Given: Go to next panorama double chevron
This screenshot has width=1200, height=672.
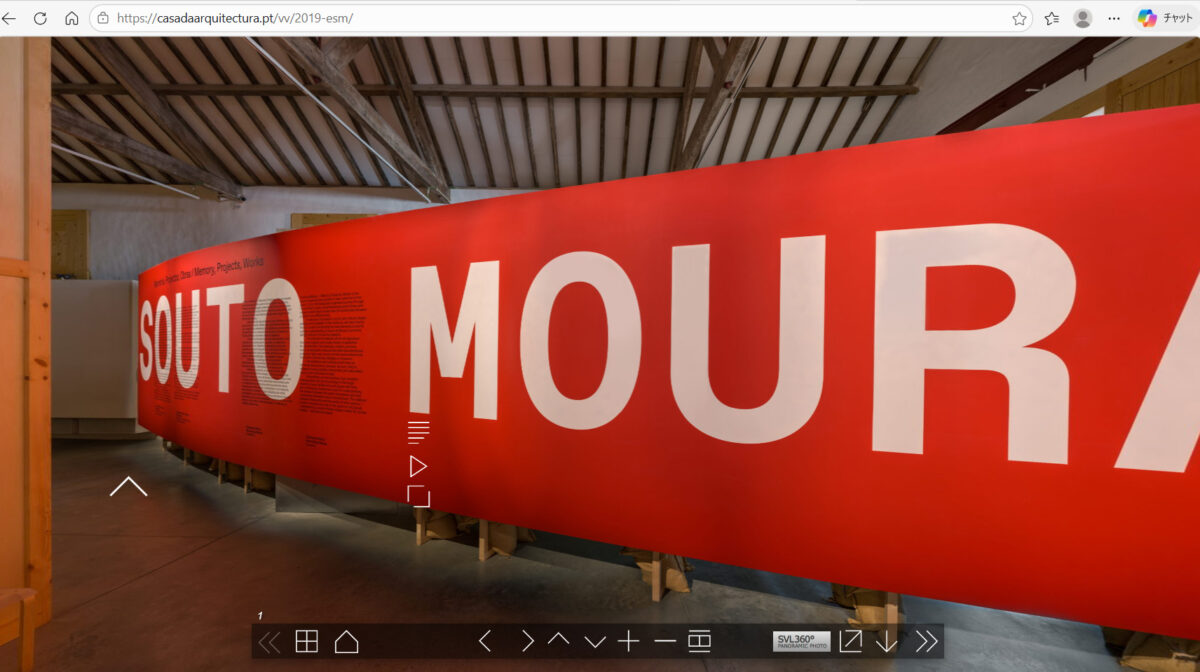Looking at the screenshot, I should [x=926, y=641].
